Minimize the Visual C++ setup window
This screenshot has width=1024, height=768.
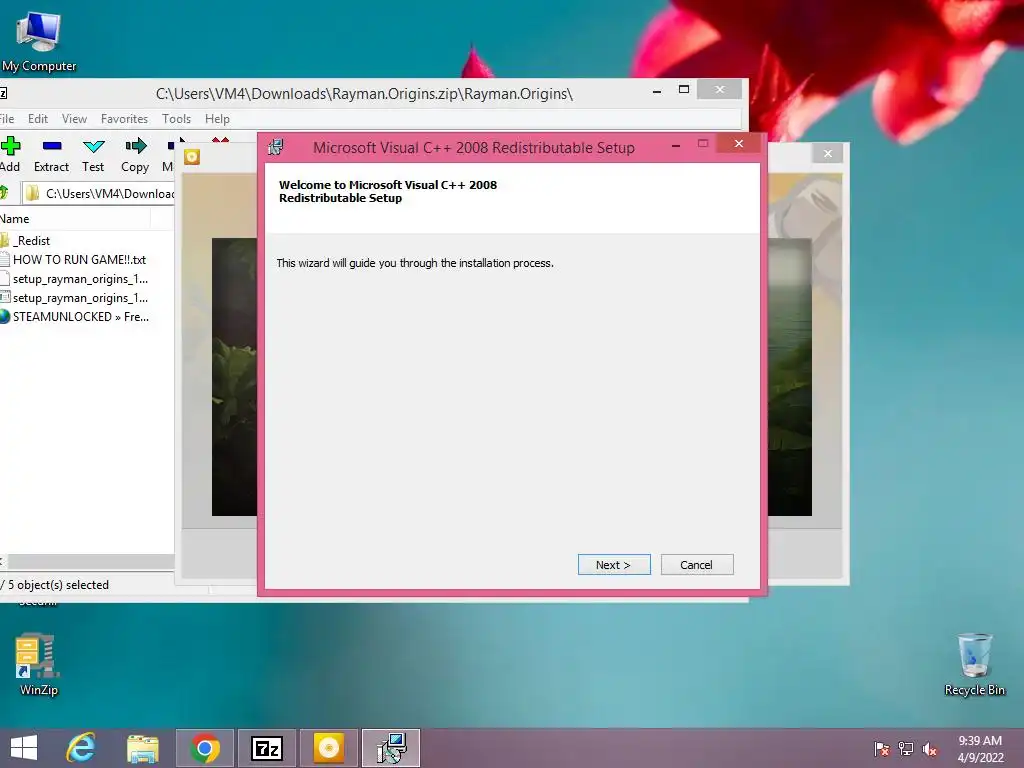[x=676, y=144]
